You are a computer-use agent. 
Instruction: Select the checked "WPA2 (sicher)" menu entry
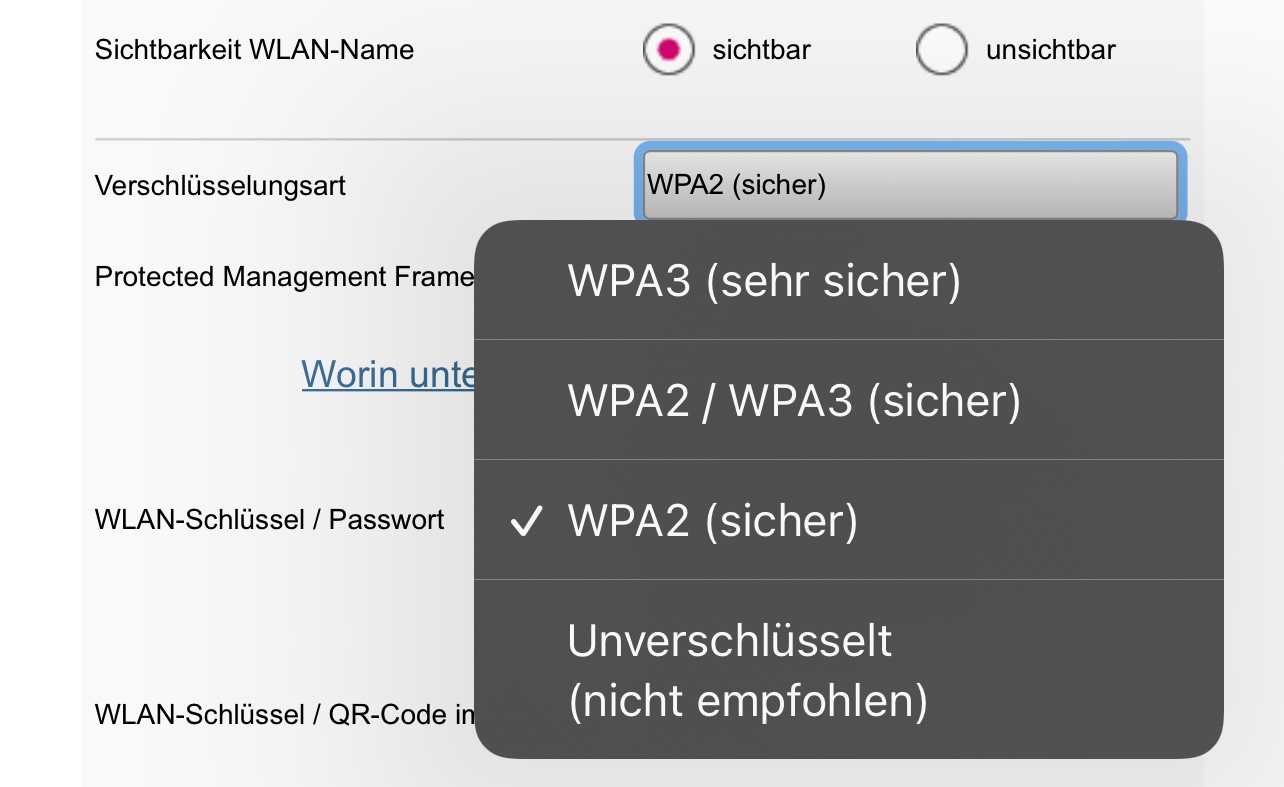point(713,521)
